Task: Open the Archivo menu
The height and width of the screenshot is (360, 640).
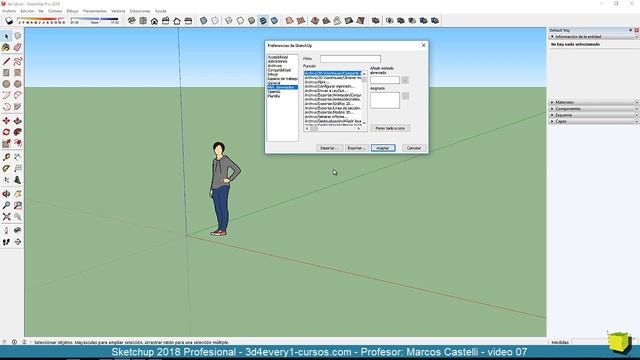Action: (x=9, y=11)
